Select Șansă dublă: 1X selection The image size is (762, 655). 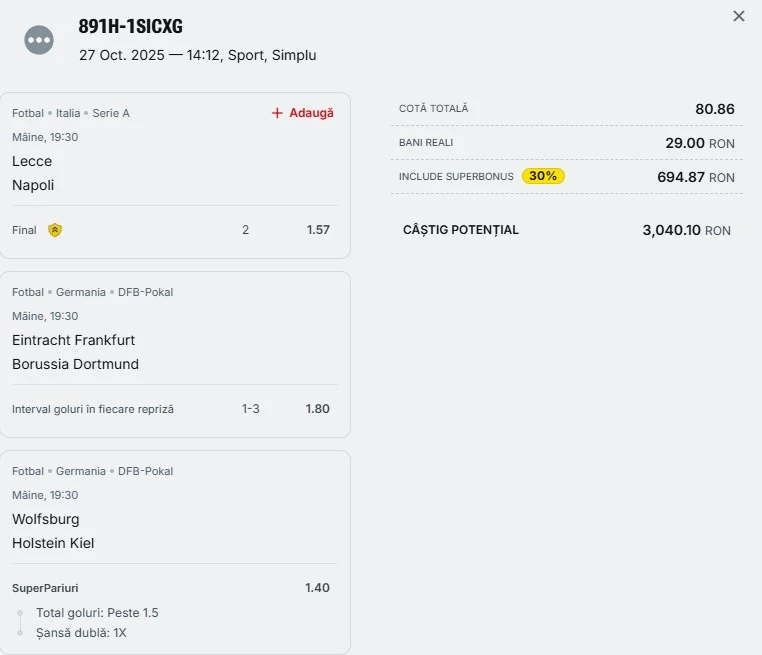(81, 633)
